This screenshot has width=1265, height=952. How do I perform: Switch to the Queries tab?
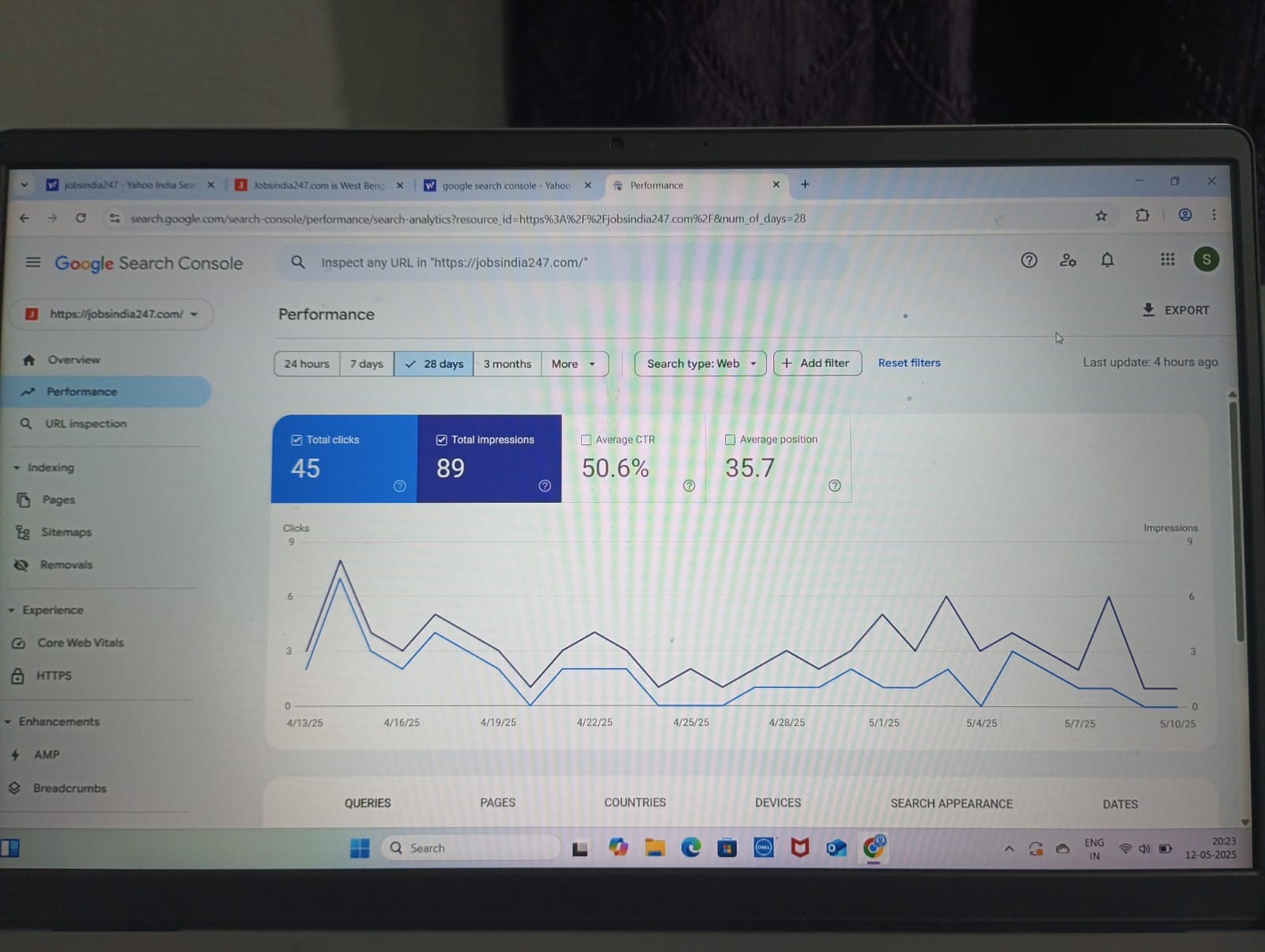368,803
